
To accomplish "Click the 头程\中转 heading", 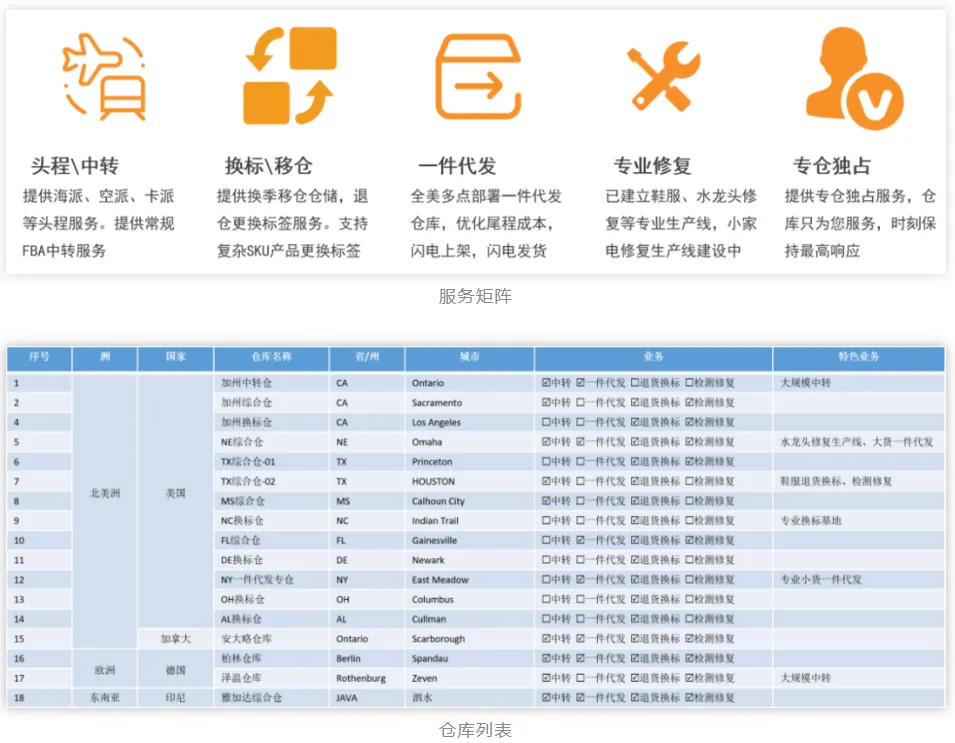I will pos(75,166).
